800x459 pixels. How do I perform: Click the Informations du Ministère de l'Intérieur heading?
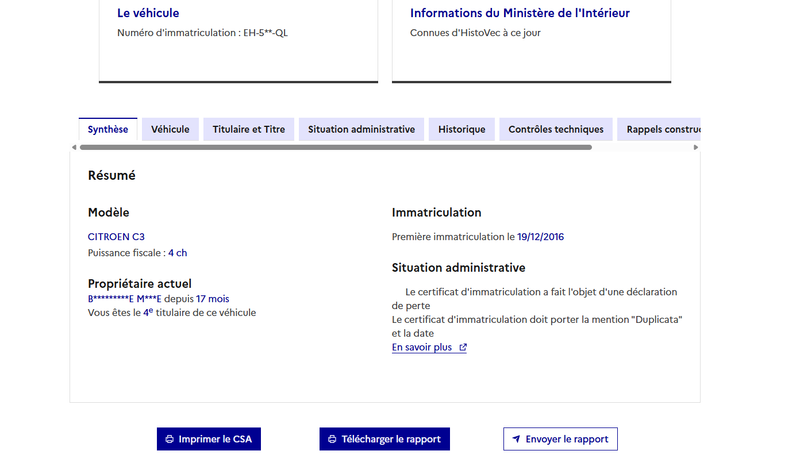tap(520, 13)
